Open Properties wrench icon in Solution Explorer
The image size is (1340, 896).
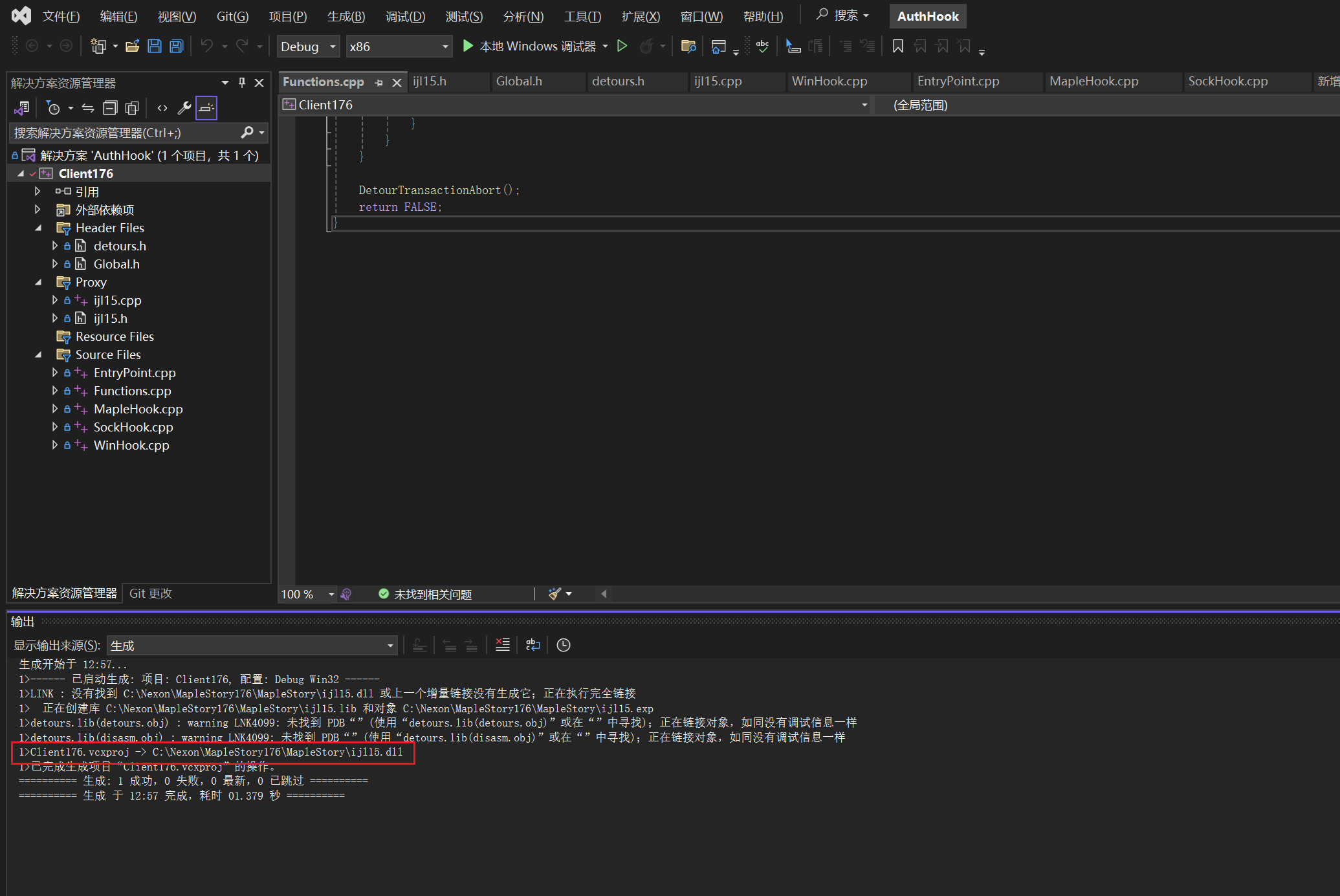[x=184, y=107]
